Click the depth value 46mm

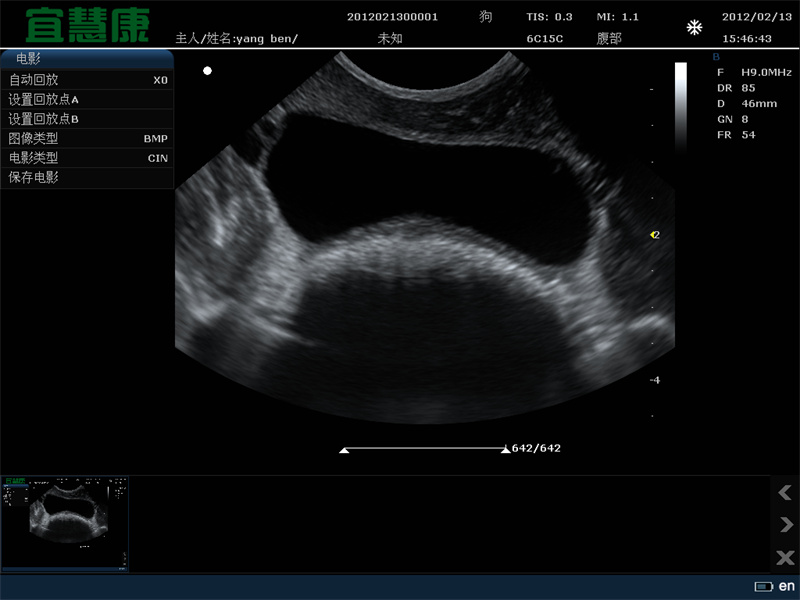[x=759, y=104]
